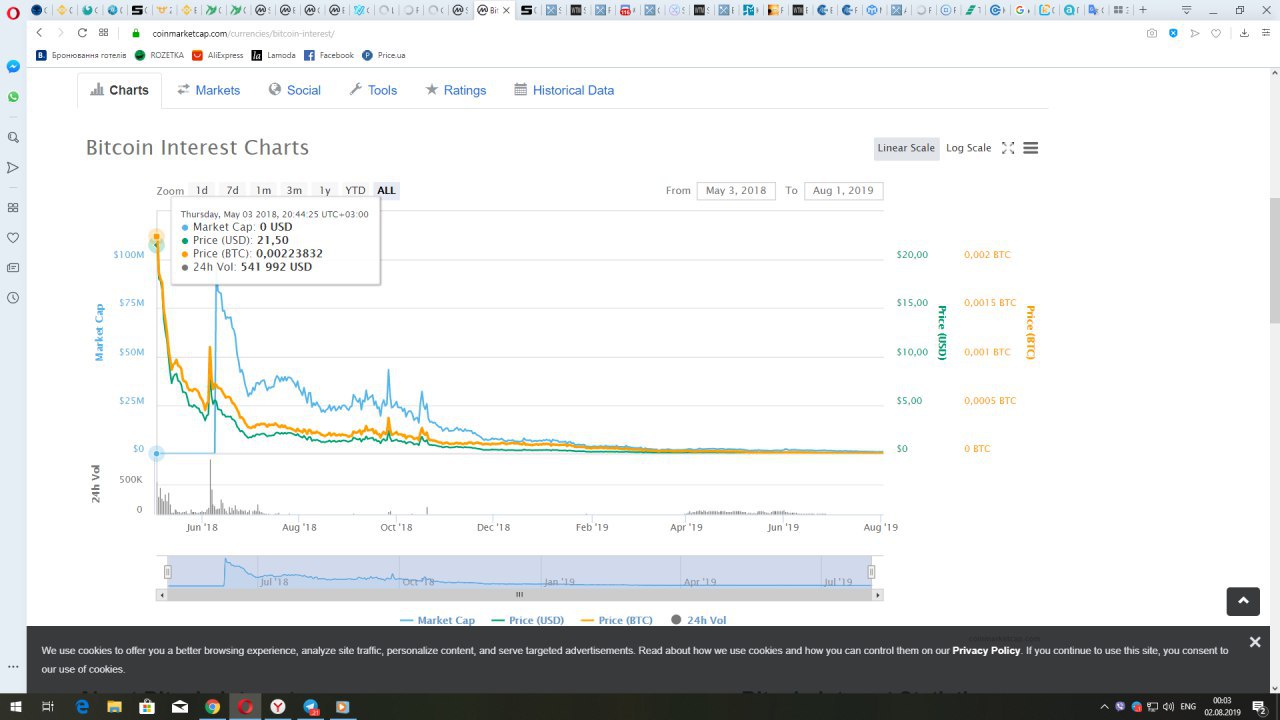Click navigator right range handle
The image size is (1280, 720).
click(x=871, y=572)
